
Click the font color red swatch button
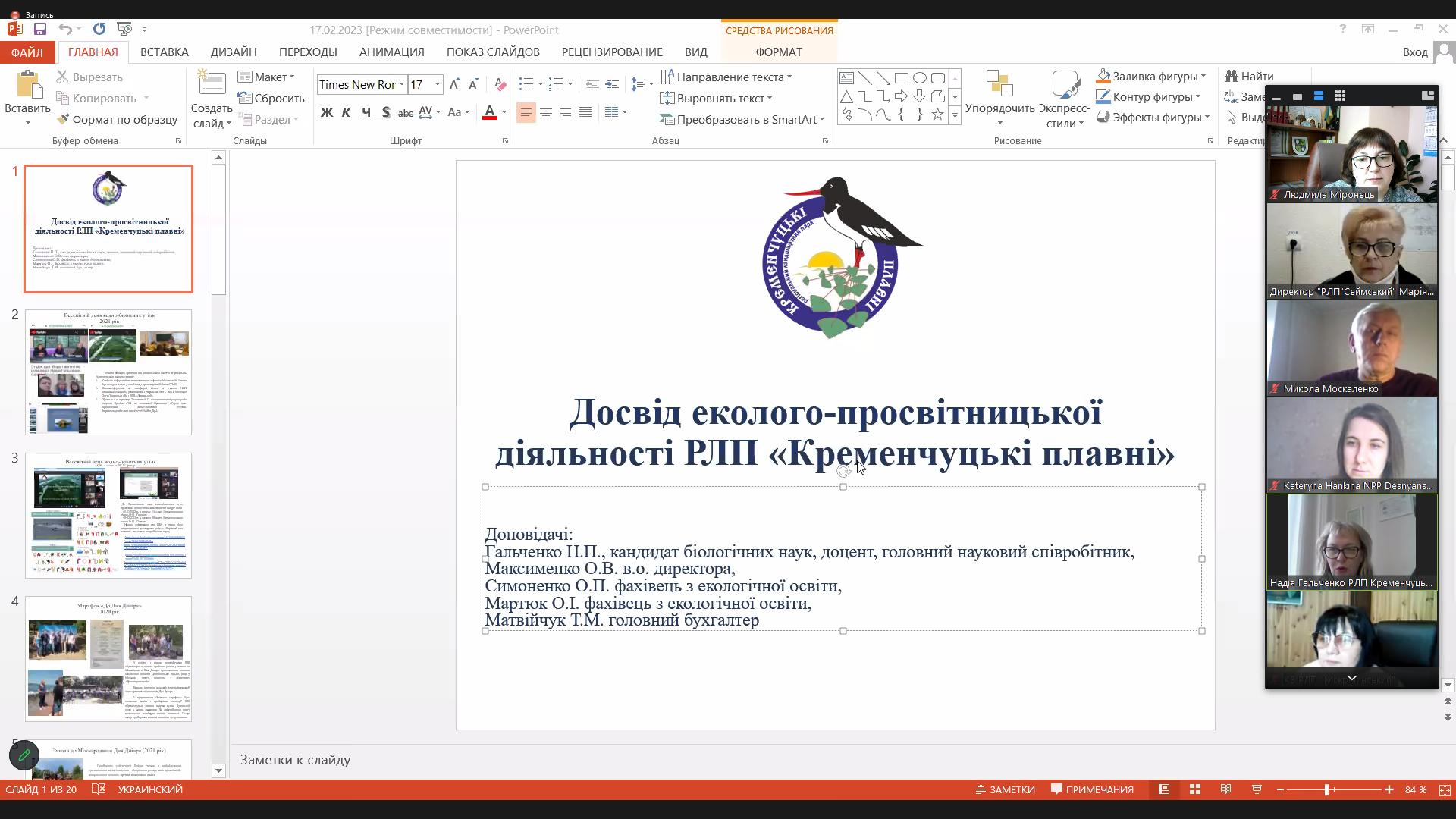(x=490, y=112)
